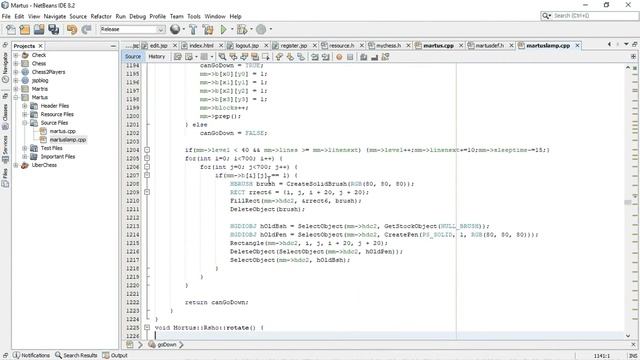The width and height of the screenshot is (640, 360).
Task: Expand the Check project node
Action: tap(16, 55)
